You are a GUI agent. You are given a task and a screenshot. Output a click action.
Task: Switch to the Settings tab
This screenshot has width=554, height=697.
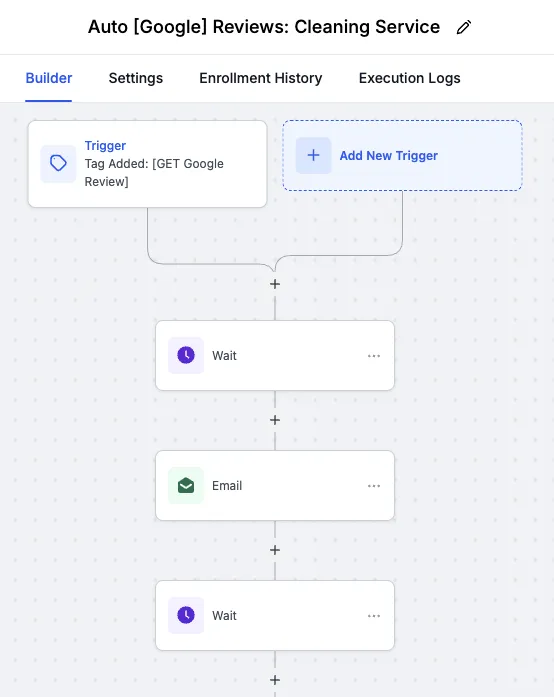point(136,78)
